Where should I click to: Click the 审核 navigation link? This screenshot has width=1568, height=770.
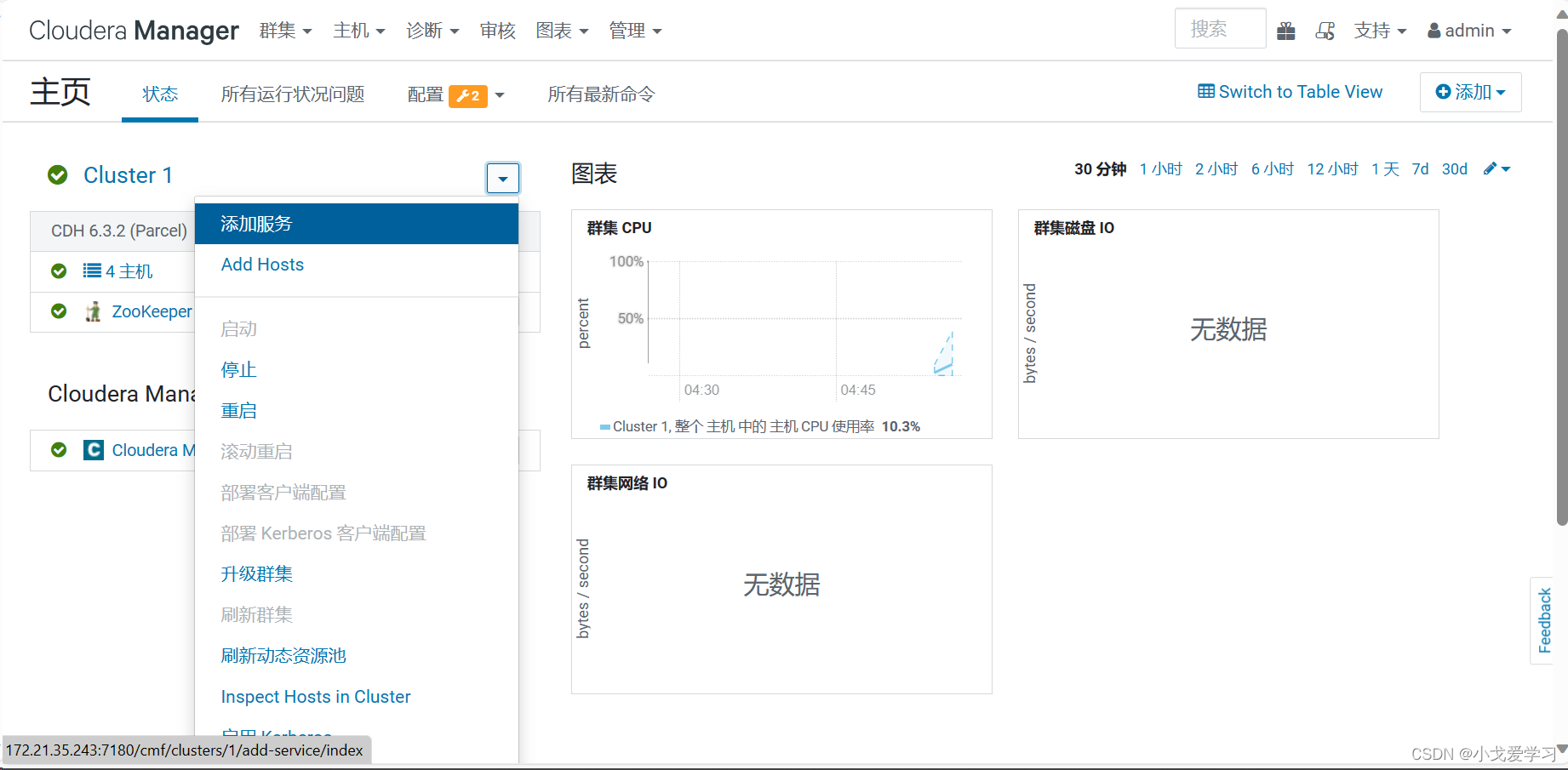(498, 31)
